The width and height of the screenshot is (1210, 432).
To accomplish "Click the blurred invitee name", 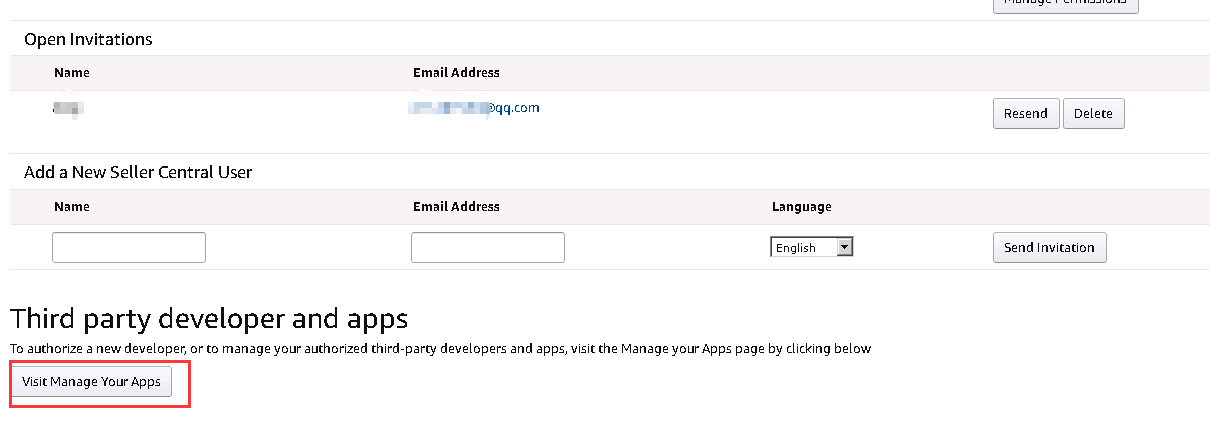I will 68,108.
